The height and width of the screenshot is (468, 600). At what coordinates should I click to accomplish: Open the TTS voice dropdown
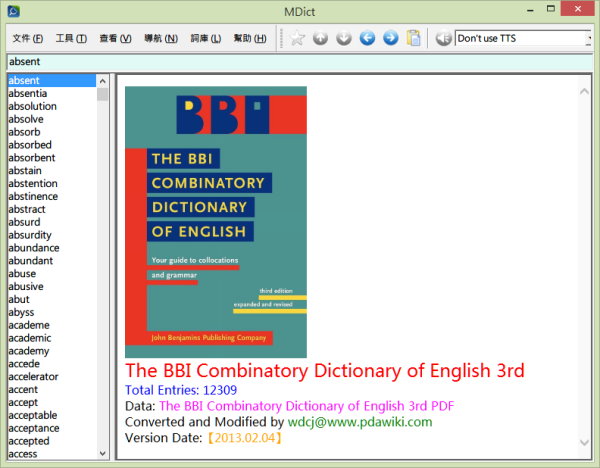[589, 38]
